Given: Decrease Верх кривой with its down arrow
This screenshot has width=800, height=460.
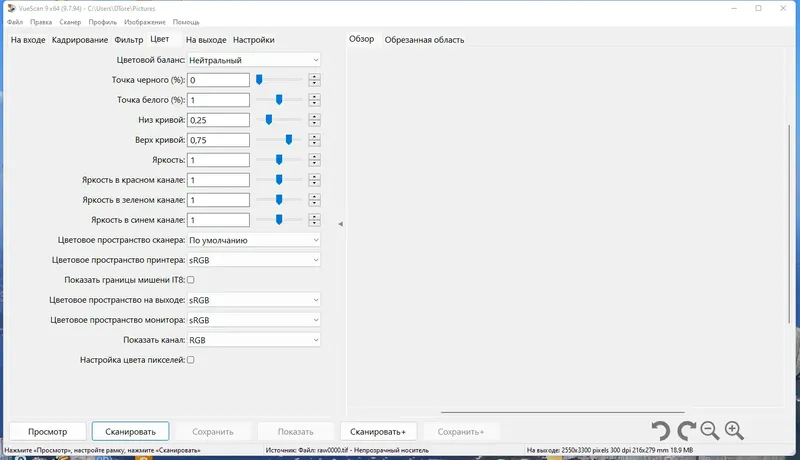Looking at the screenshot, I should [314, 143].
